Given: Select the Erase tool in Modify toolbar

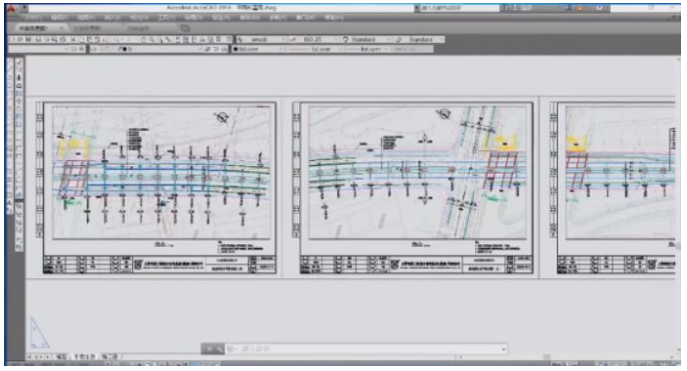Looking at the screenshot, I should tap(19, 62).
